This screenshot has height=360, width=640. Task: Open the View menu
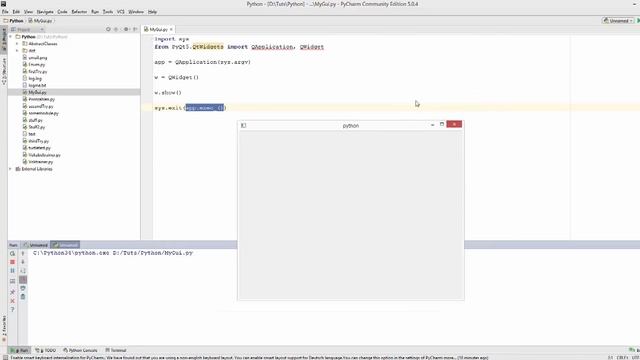point(28,12)
